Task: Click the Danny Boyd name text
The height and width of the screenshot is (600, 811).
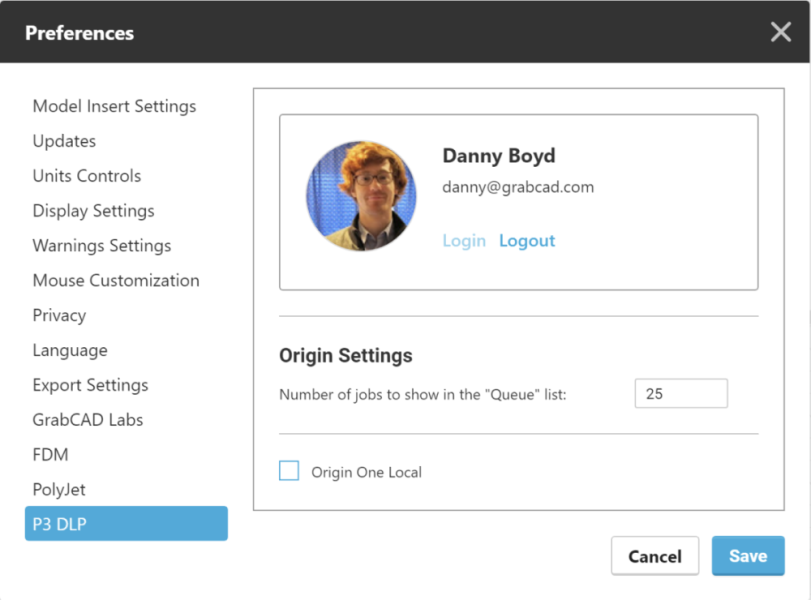Action: point(499,156)
